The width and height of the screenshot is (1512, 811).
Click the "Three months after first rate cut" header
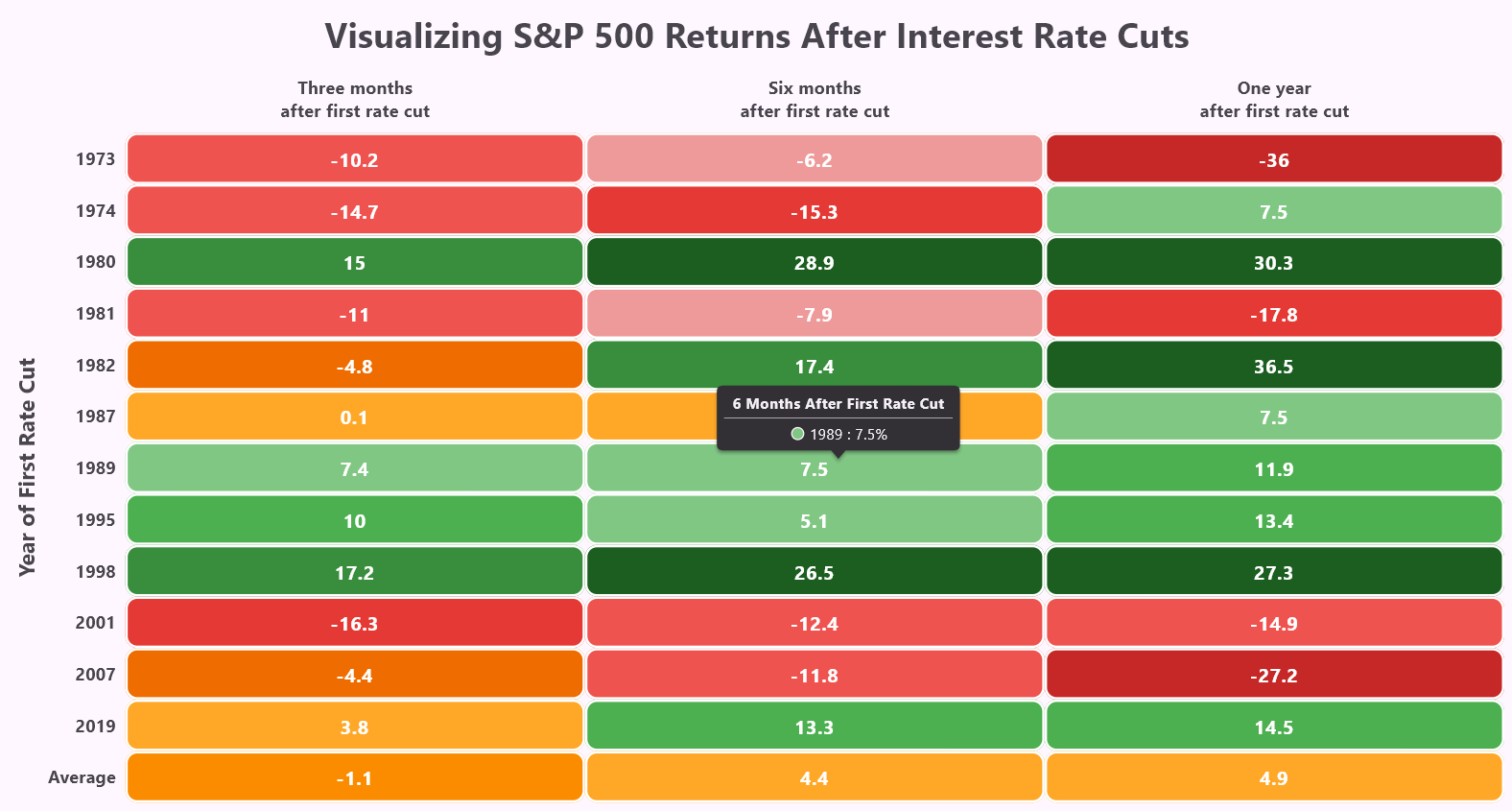[354, 100]
